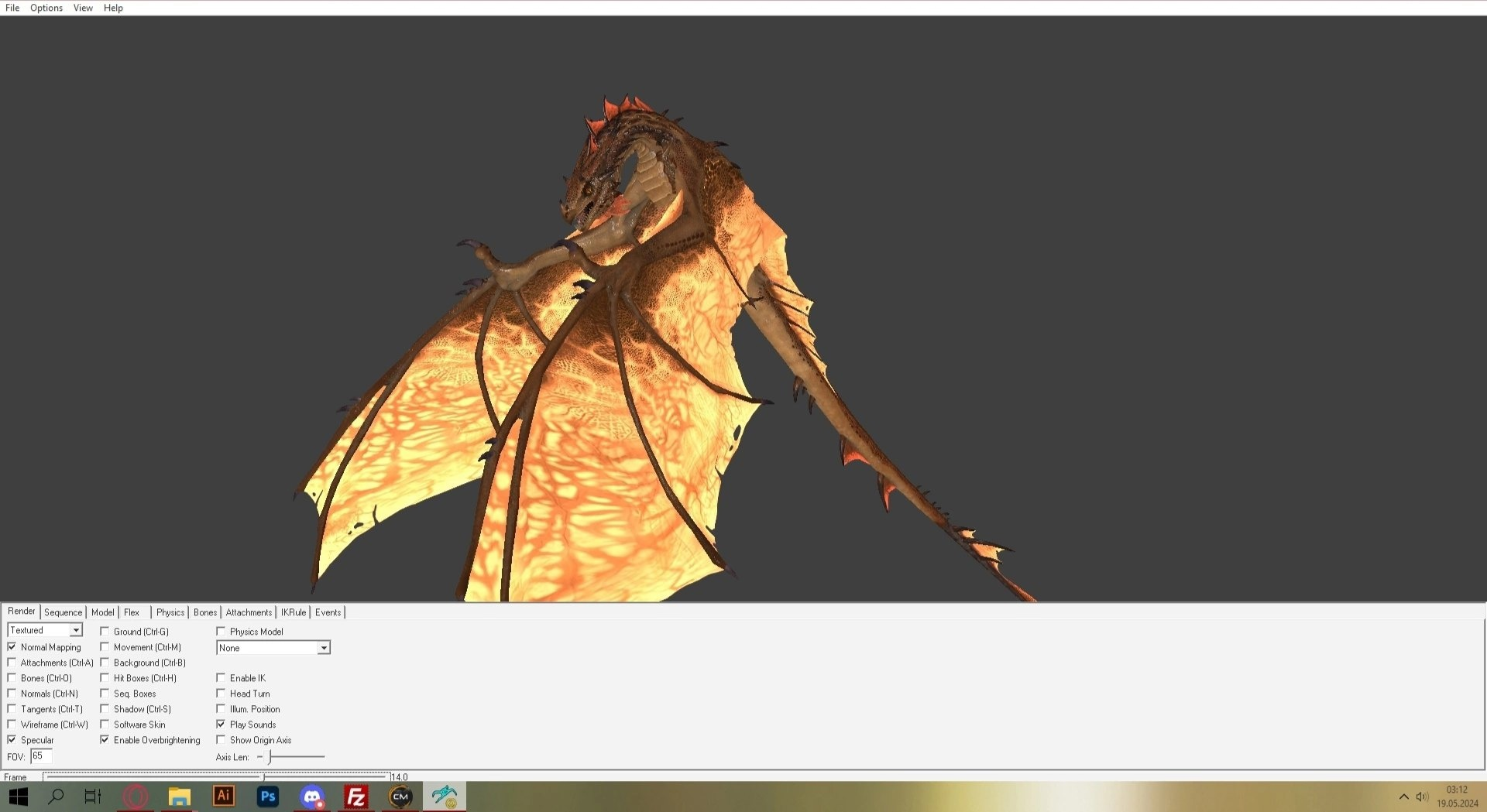Image resolution: width=1487 pixels, height=812 pixels.
Task: Check the Illum. Position checkbox
Action: coord(221,709)
